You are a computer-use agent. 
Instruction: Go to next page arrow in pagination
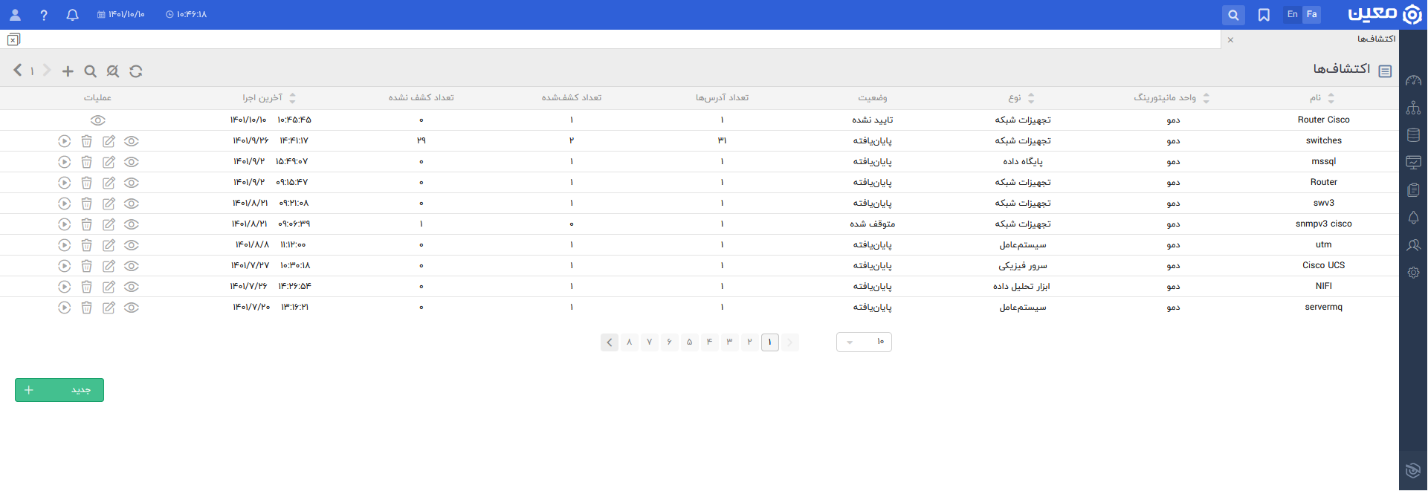coord(610,342)
